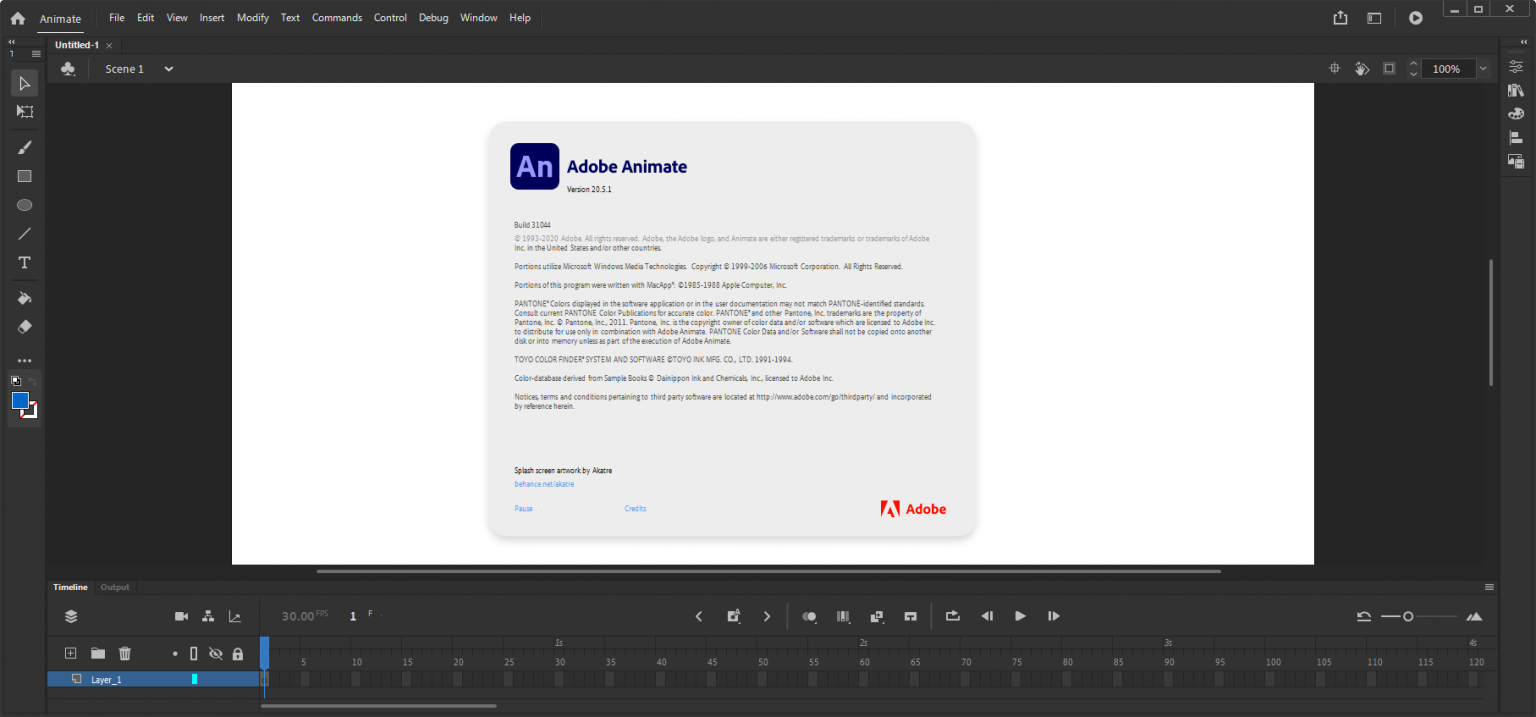Viewport: 1536px width, 717px height.
Task: Click the Delete layer trash icon
Action: [x=125, y=653]
